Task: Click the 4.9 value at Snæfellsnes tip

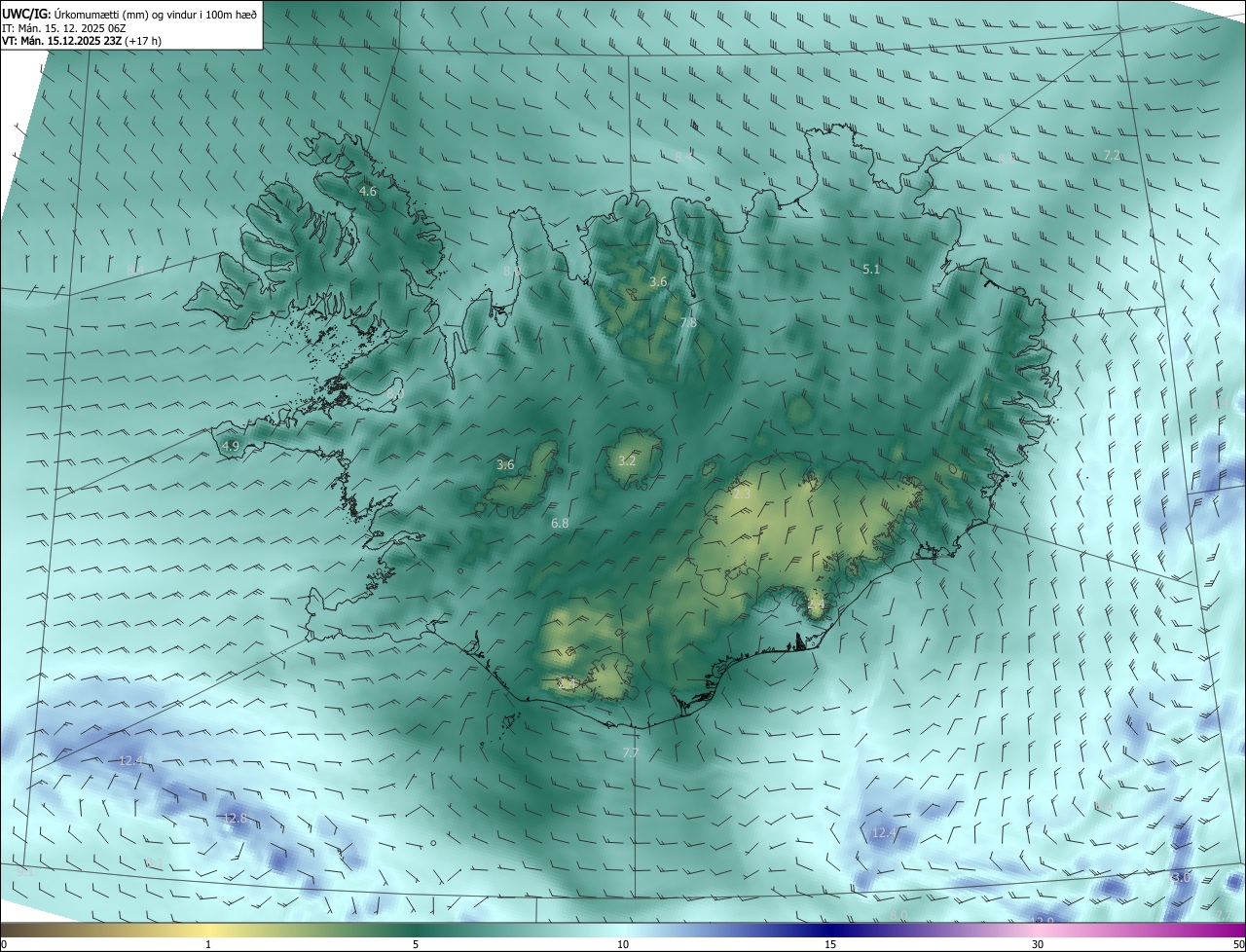Action: pos(231,447)
